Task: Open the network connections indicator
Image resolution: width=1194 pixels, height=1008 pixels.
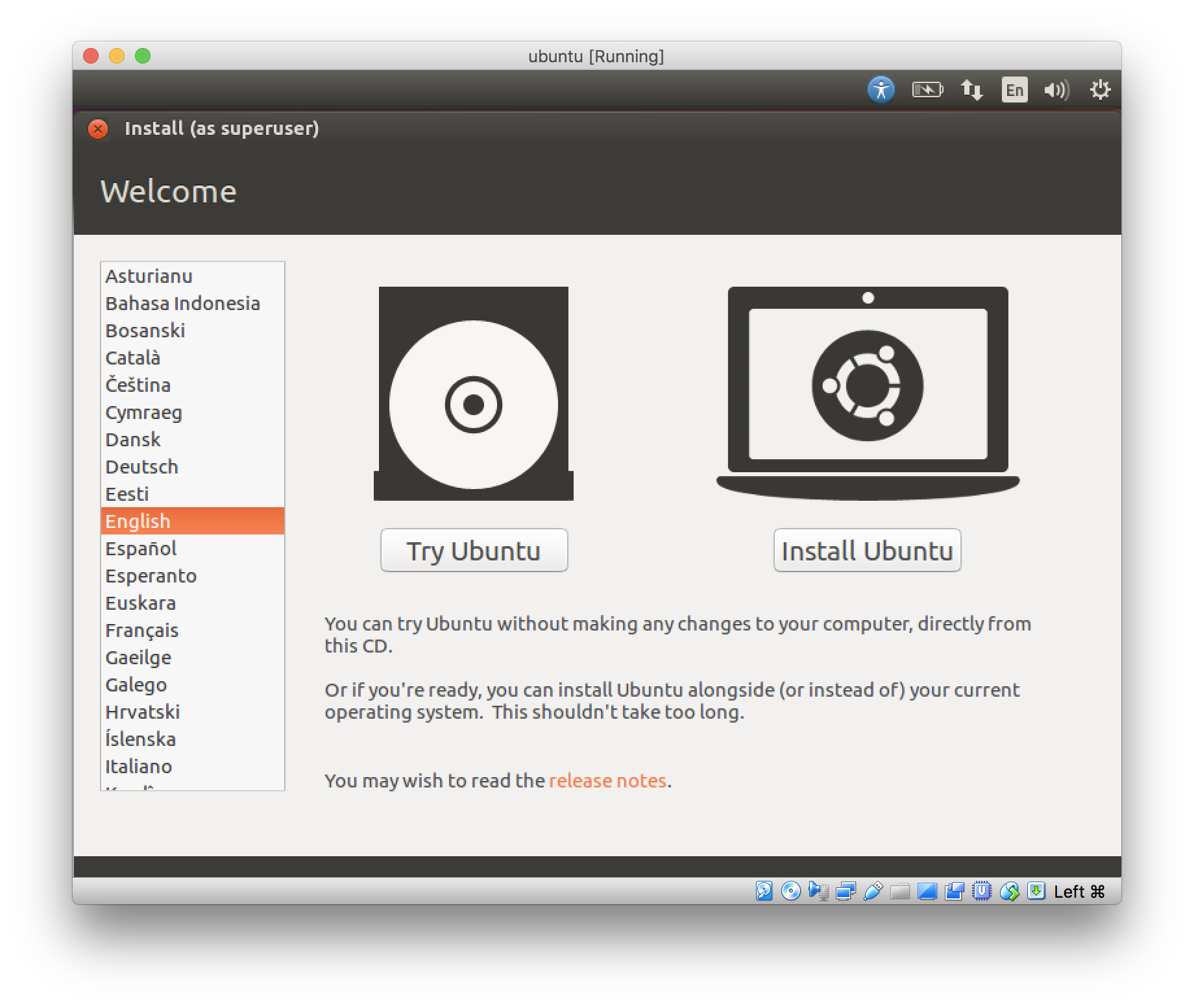Action: point(971,90)
